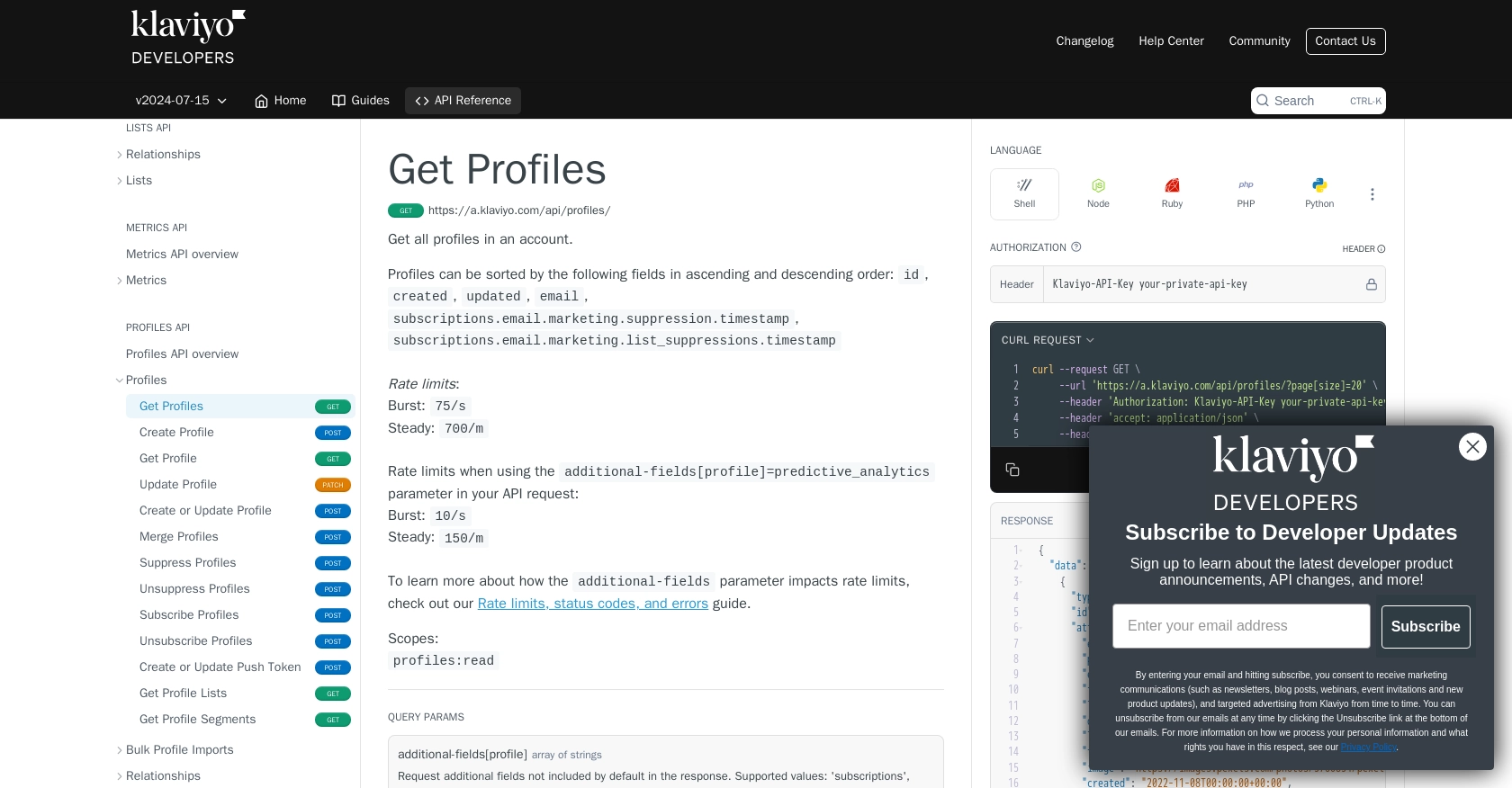The height and width of the screenshot is (788, 1512).
Task: Select Get Profile Segments endpoint
Action: pos(240,720)
